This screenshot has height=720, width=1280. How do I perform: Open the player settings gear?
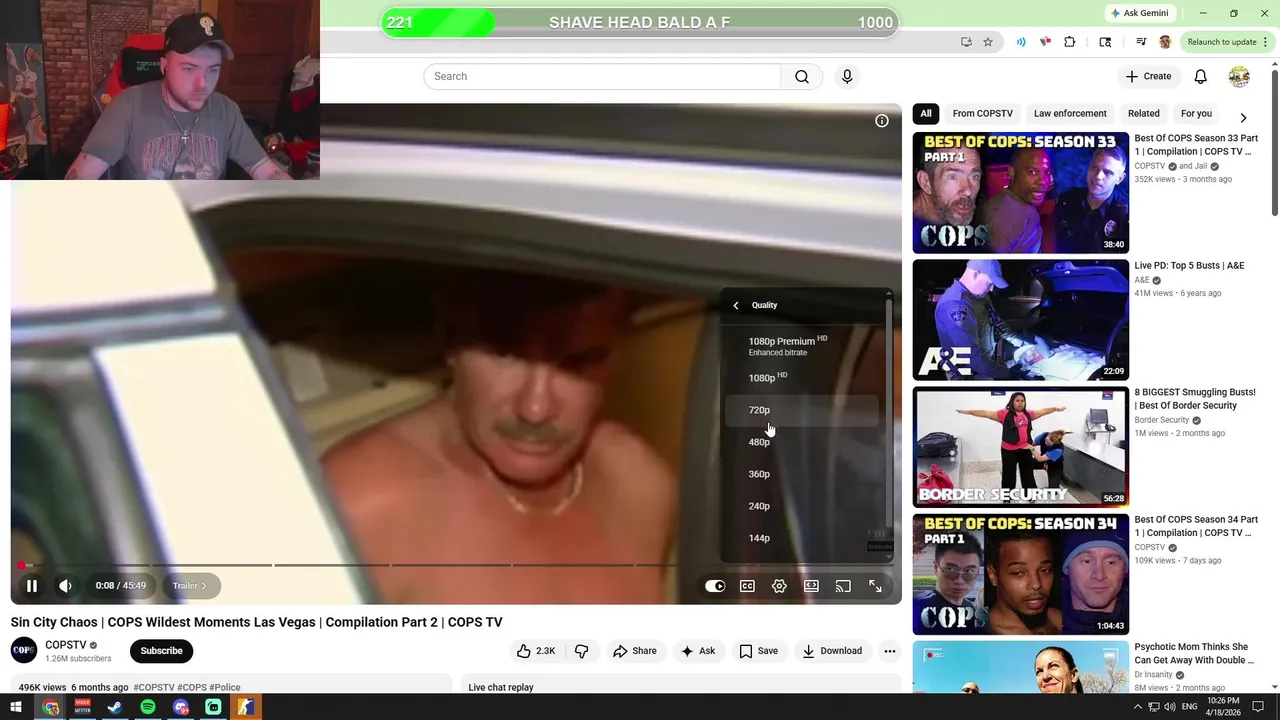point(779,586)
